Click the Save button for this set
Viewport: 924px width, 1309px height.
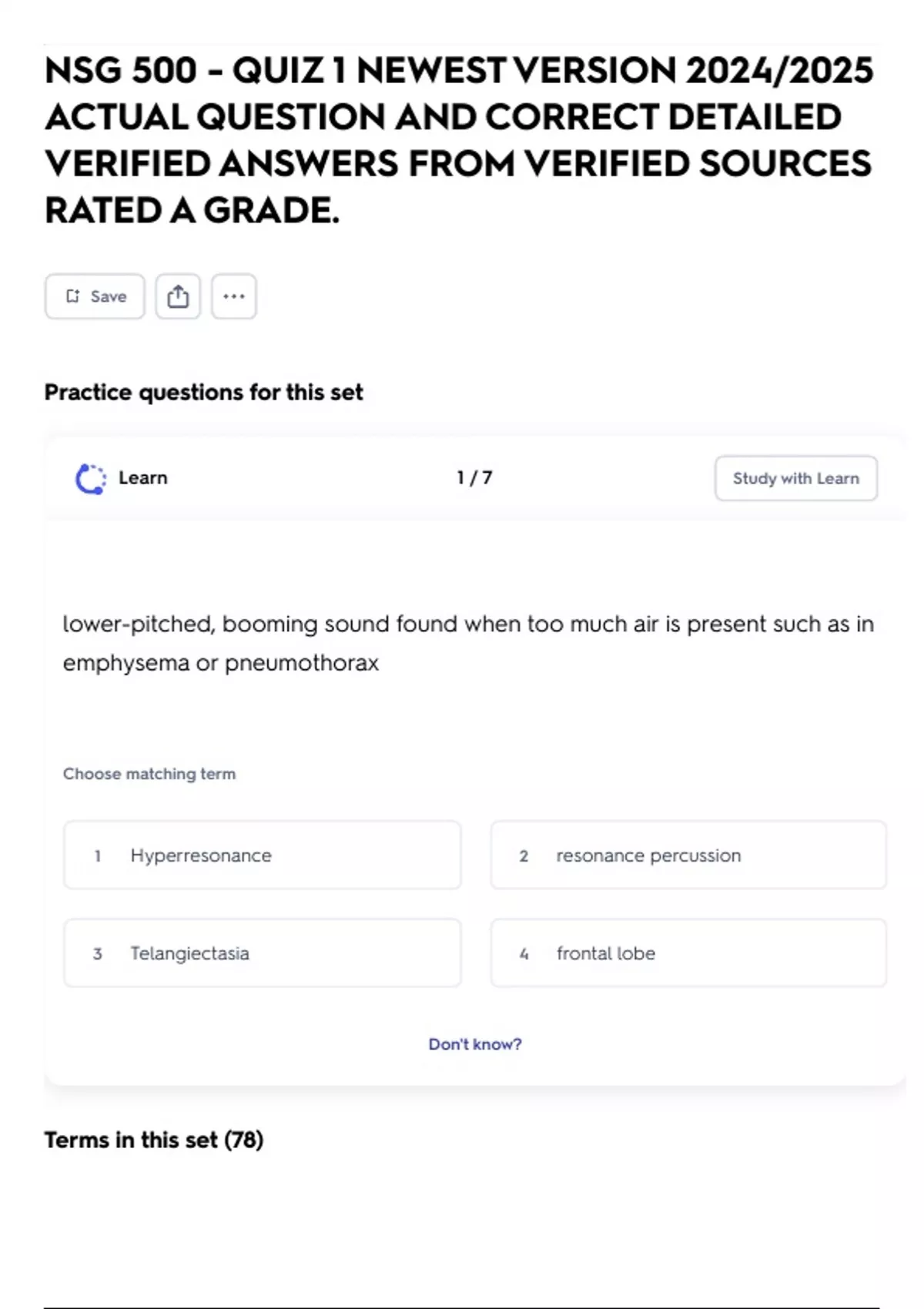pyautogui.click(x=95, y=296)
